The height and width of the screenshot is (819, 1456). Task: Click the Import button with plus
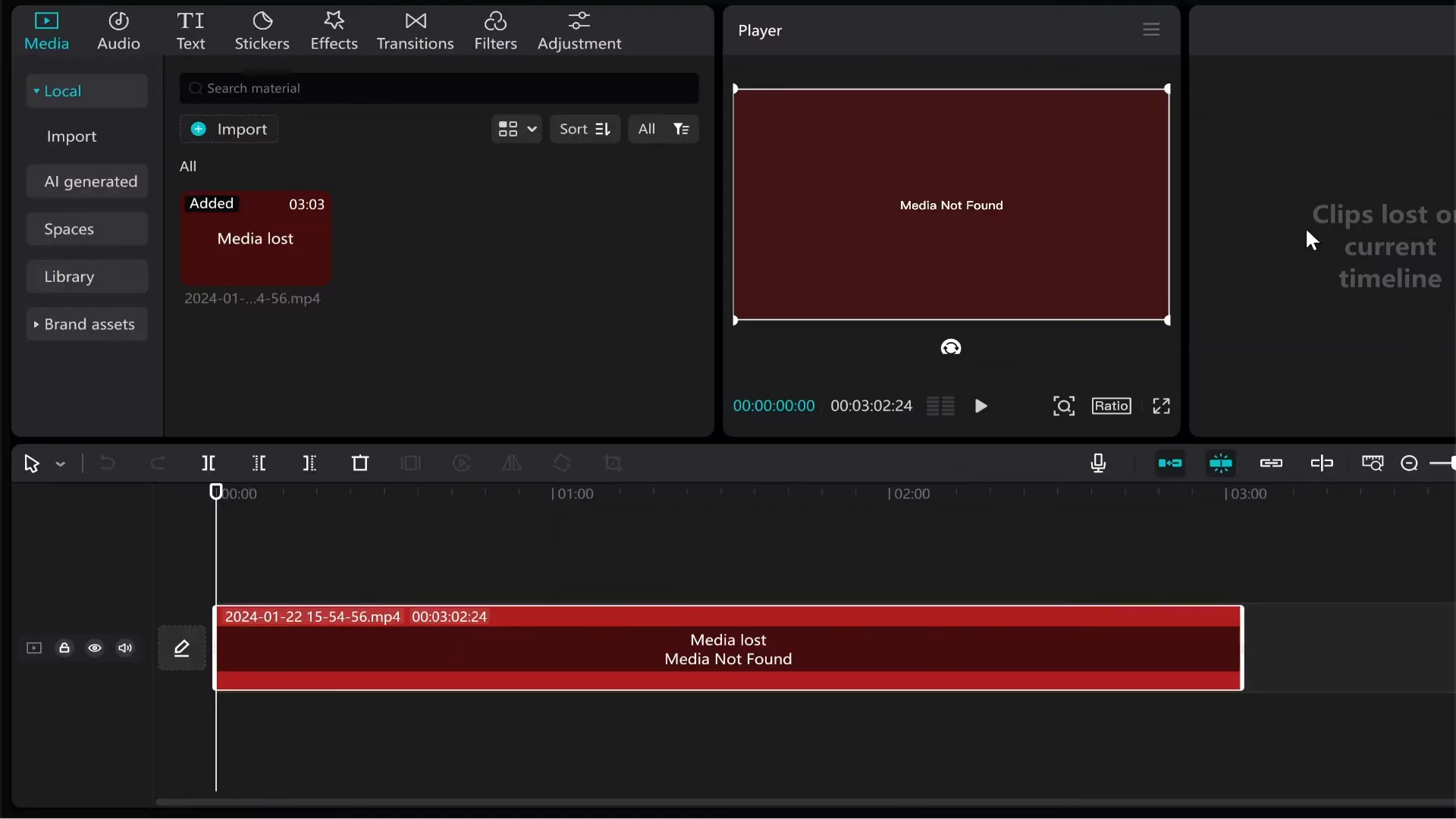229,129
